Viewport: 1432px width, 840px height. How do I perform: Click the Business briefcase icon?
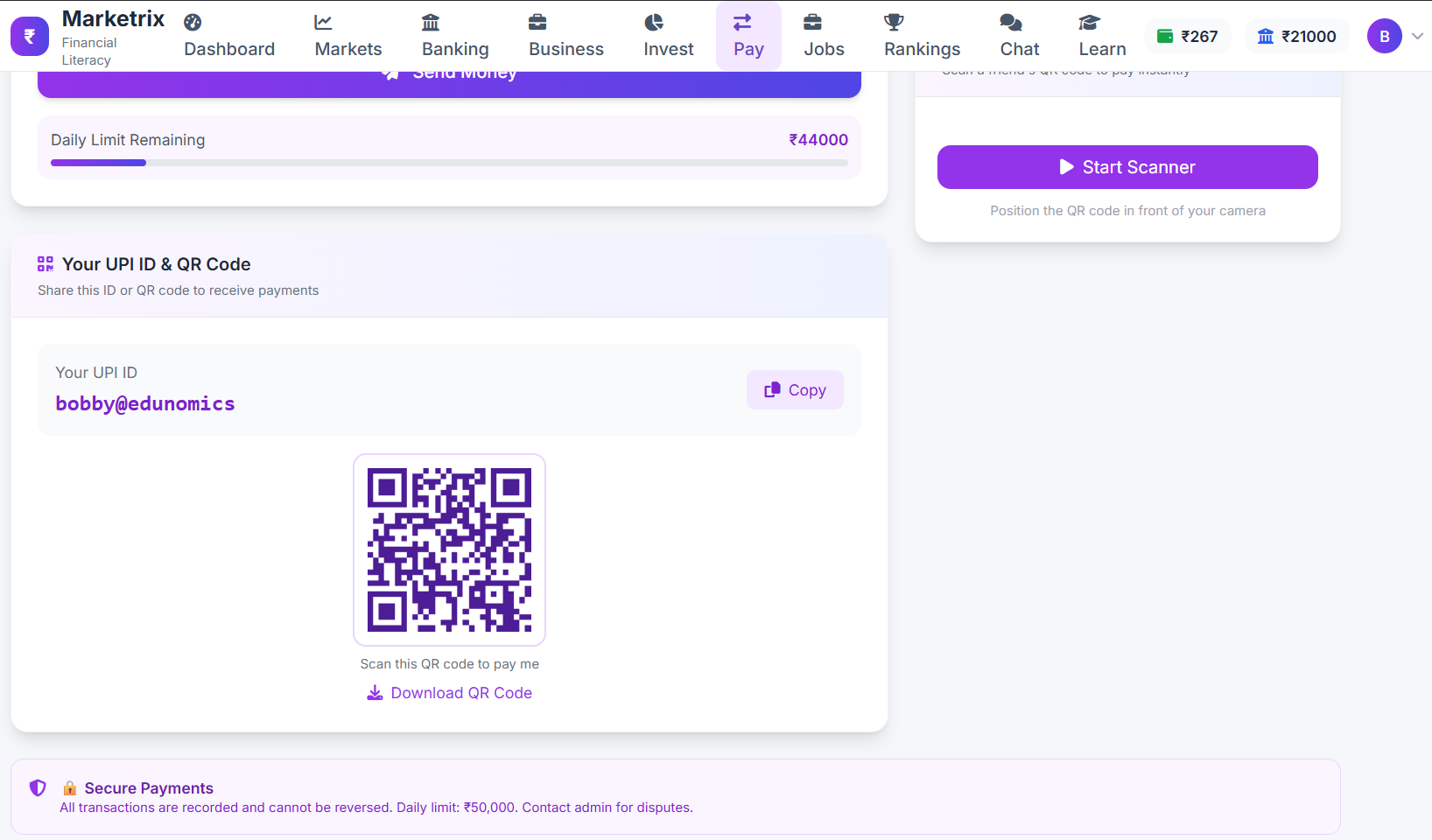pyautogui.click(x=537, y=23)
